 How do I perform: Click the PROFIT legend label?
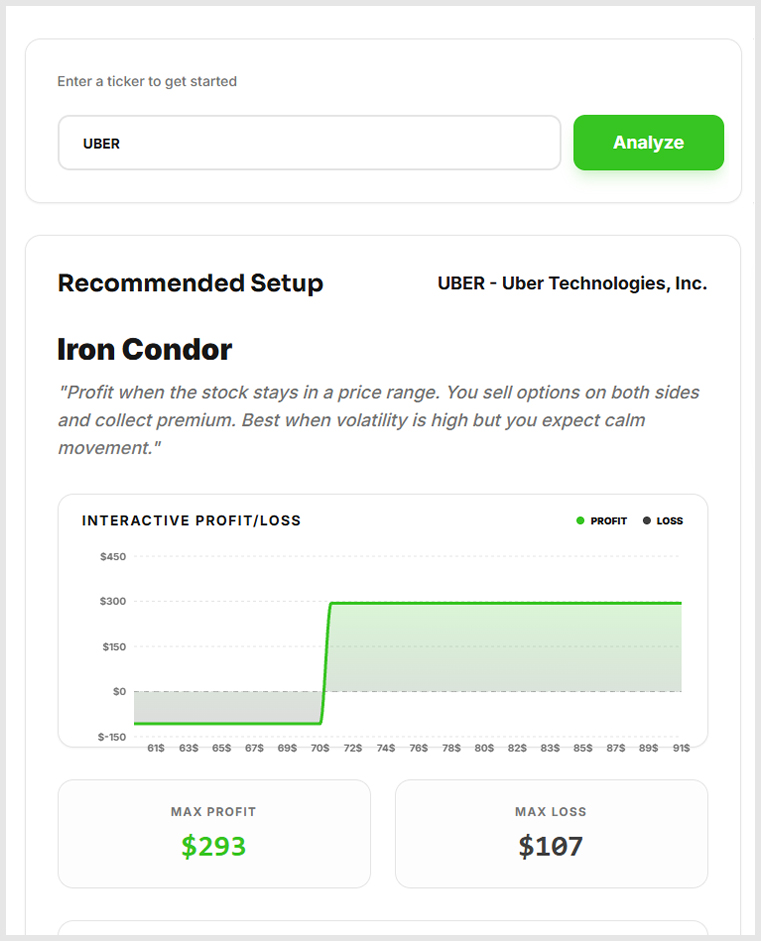pyautogui.click(x=609, y=521)
